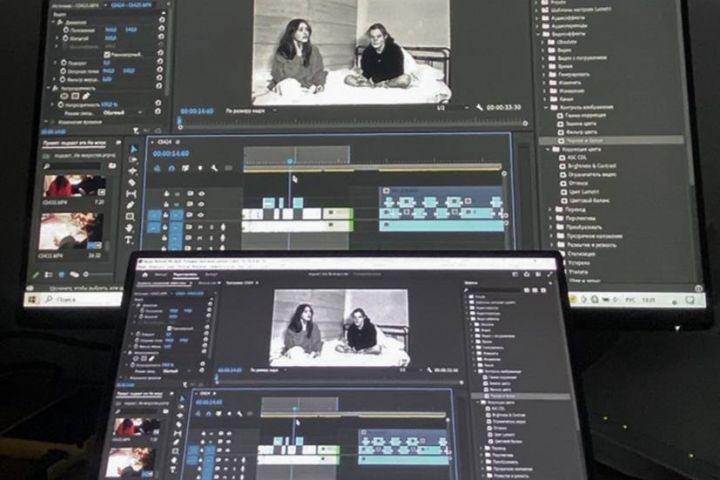Select the Selection arrow tool on large monitor
The height and width of the screenshot is (480, 720).
[133, 149]
